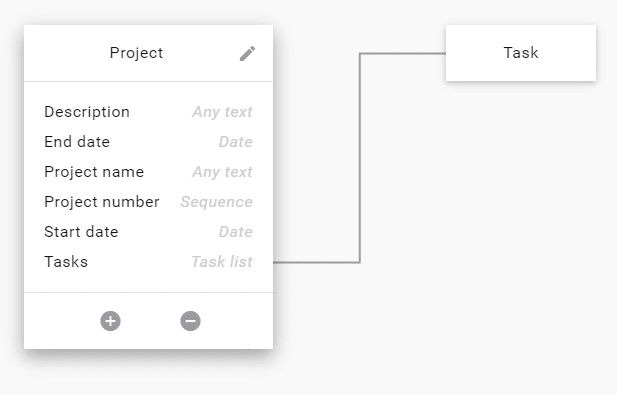Image resolution: width=617 pixels, height=395 pixels.
Task: Select the Project number field
Action: pos(148,202)
